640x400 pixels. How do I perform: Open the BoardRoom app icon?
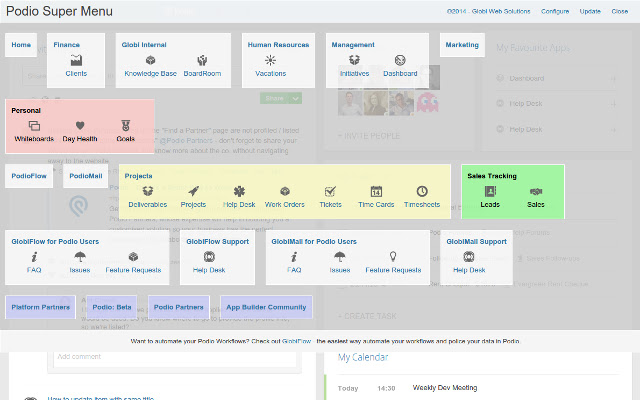(202, 60)
